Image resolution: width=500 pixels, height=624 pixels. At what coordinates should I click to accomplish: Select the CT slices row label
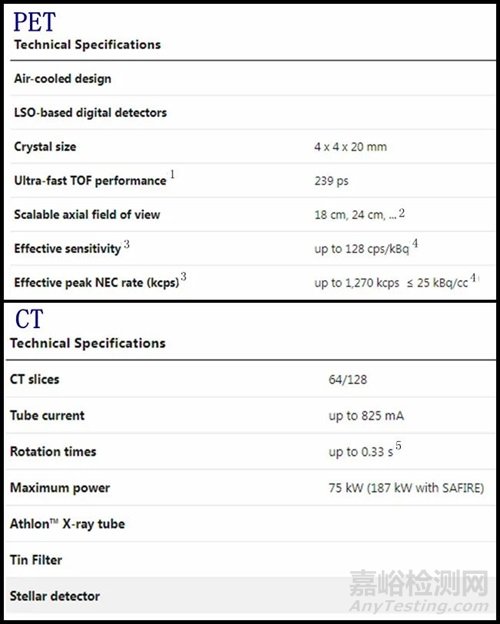[x=35, y=379]
